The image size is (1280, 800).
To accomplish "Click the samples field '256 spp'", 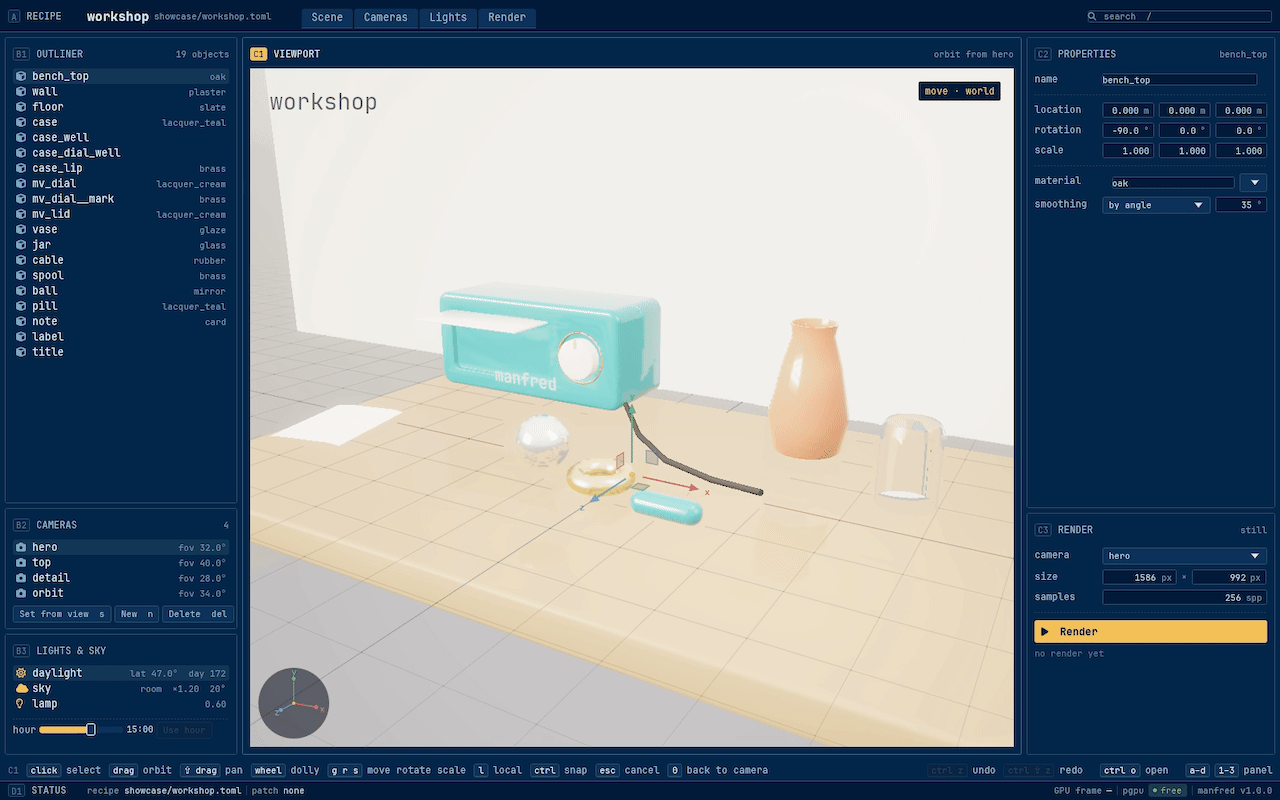I will click(1185, 598).
